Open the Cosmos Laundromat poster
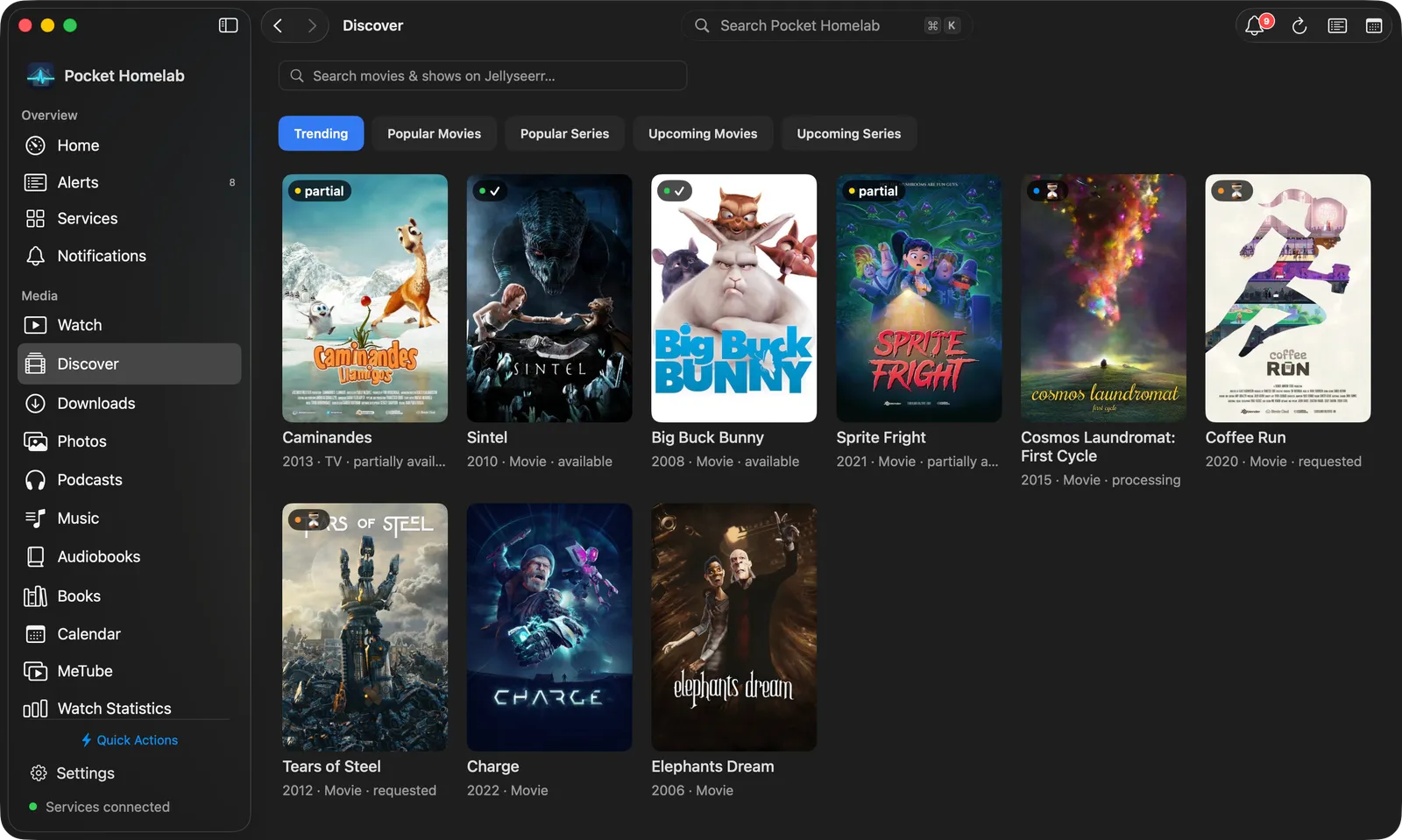 1103,298
